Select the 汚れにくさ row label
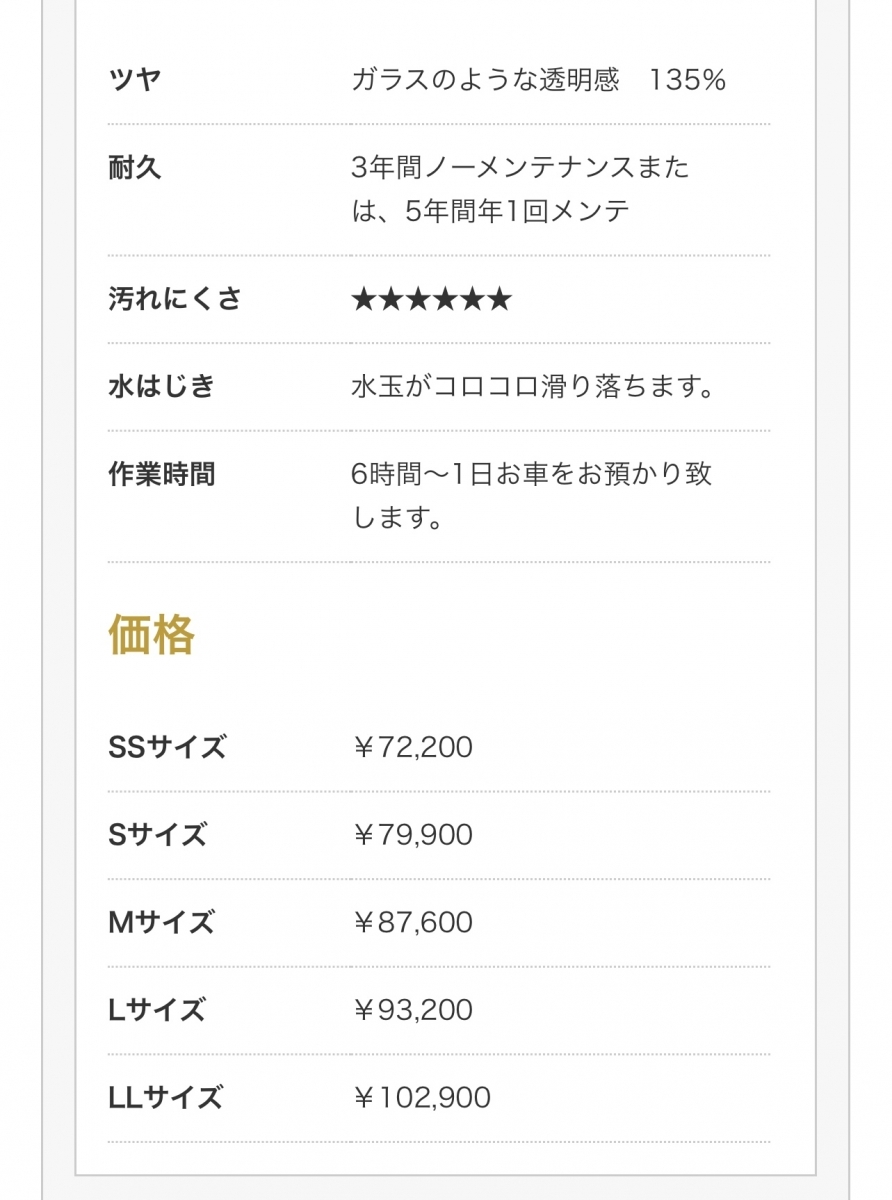This screenshot has height=1200, width=892. coord(175,299)
